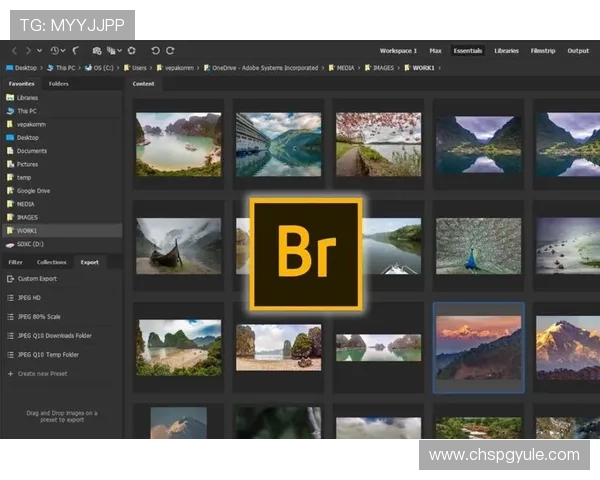The height and width of the screenshot is (480, 600).
Task: Click This PC in the path breadcrumb
Action: click(61, 68)
